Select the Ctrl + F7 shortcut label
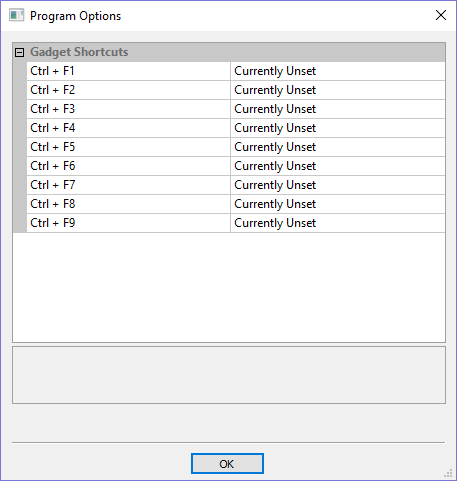Image resolution: width=457 pixels, height=481 pixels. (53, 185)
